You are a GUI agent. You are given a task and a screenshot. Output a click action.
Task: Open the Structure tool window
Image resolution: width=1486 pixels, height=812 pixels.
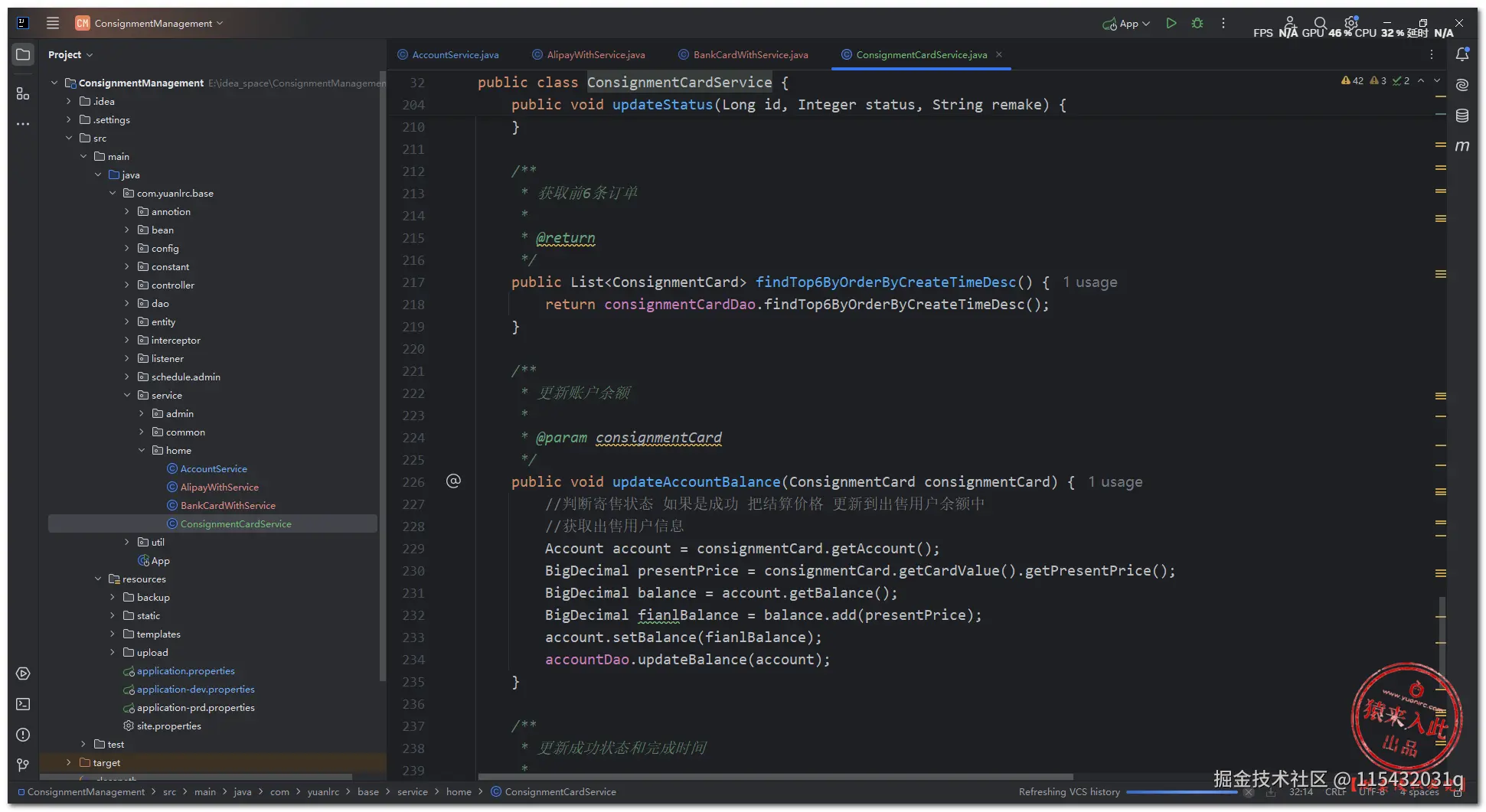(23, 93)
